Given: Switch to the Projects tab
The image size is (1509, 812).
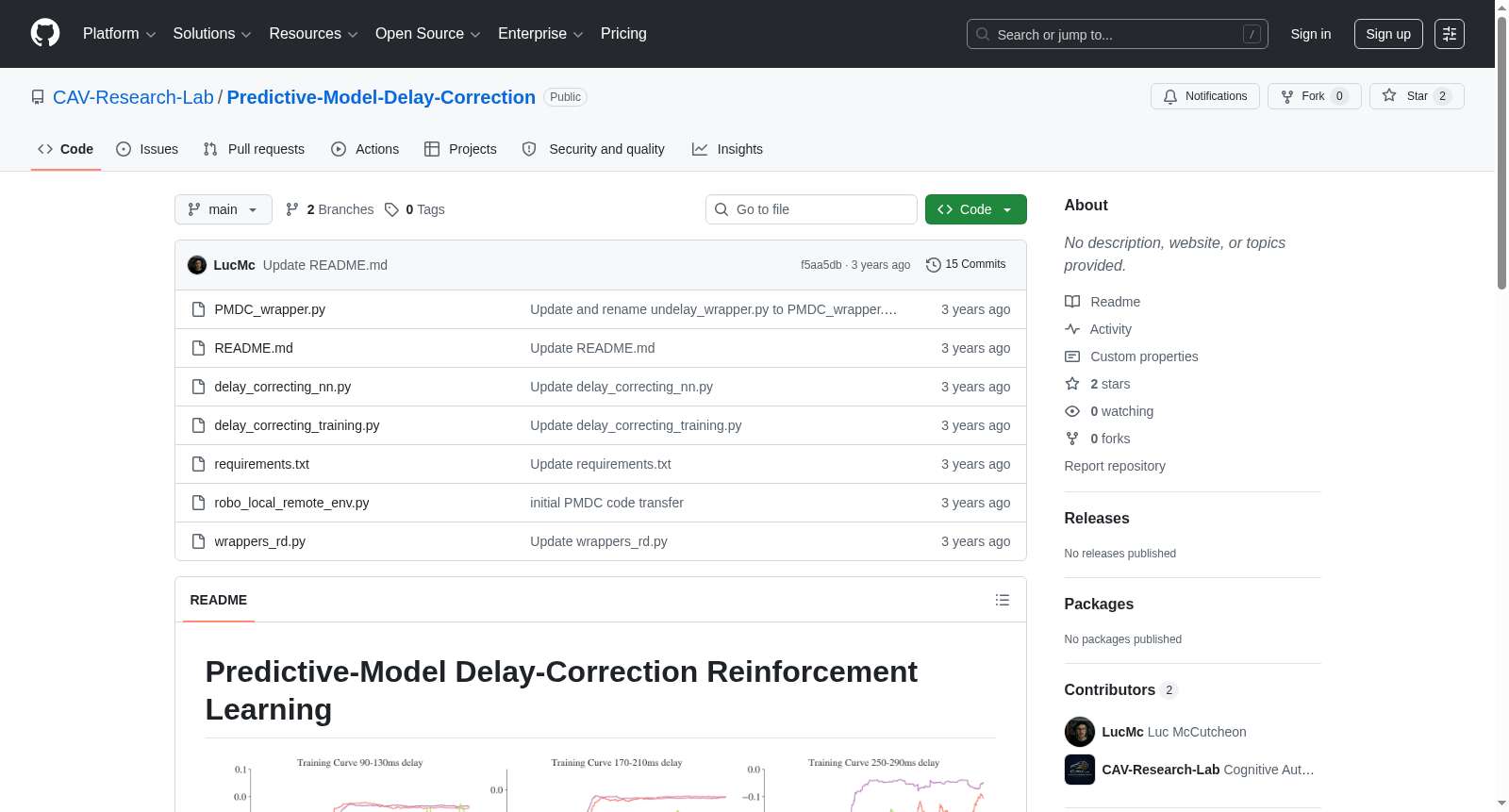Looking at the screenshot, I should pyautogui.click(x=460, y=149).
